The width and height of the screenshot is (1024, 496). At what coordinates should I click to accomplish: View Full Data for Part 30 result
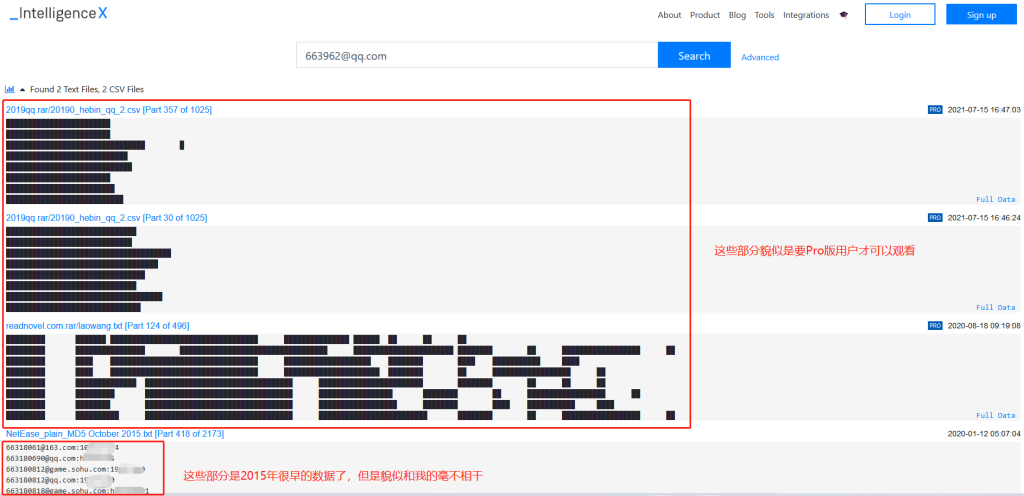coord(996,307)
